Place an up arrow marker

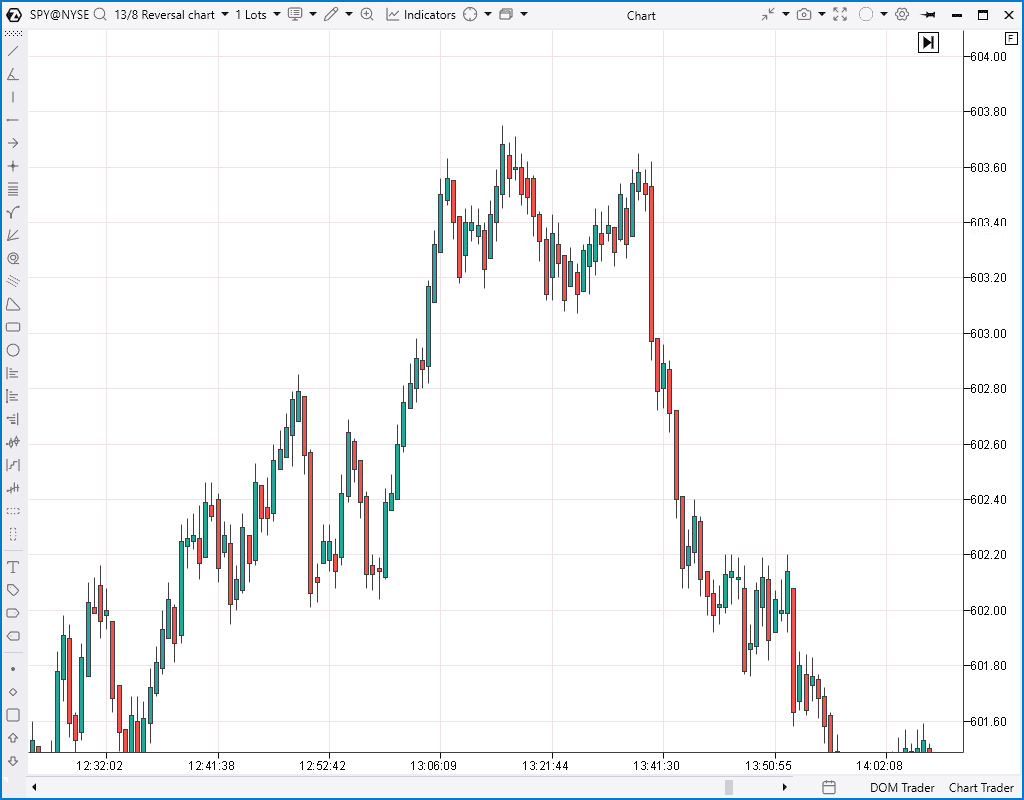[x=13, y=738]
